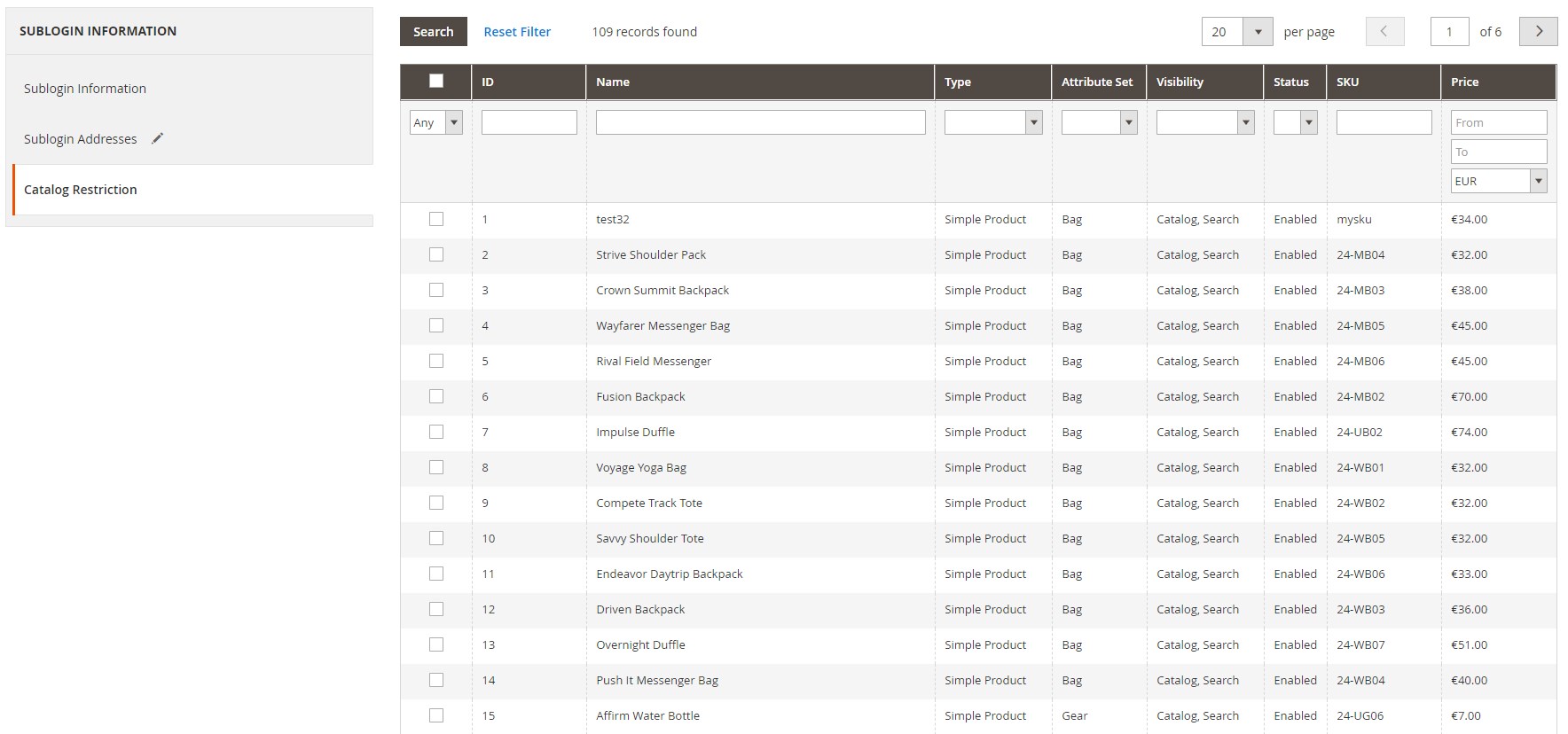The image size is (1568, 734).
Task: Check the box for Wayfarer Messenger Bag
Action: [436, 325]
